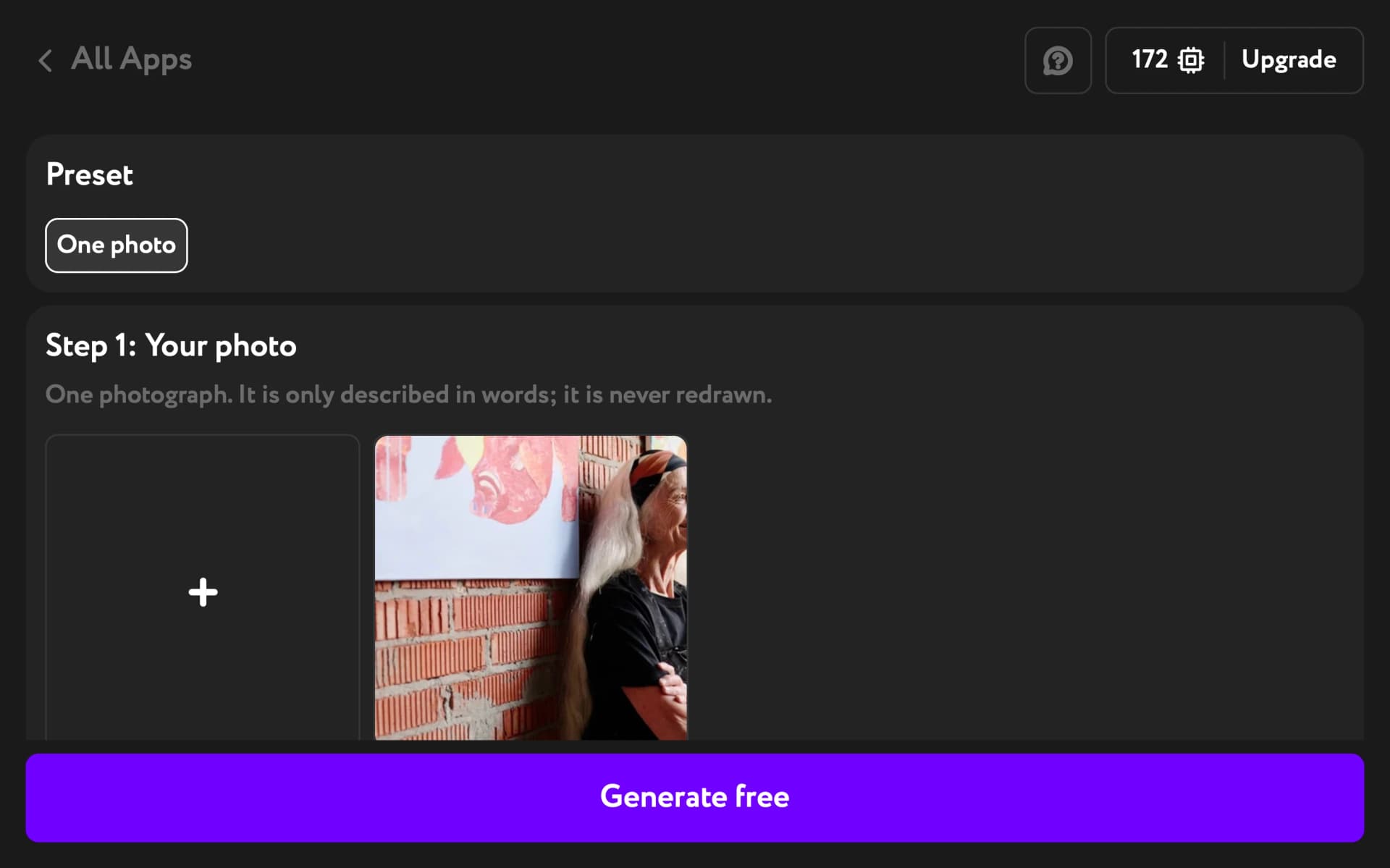Click the credits chip icon beside 172
This screenshot has width=1390, height=868.
pyautogui.click(x=1190, y=60)
